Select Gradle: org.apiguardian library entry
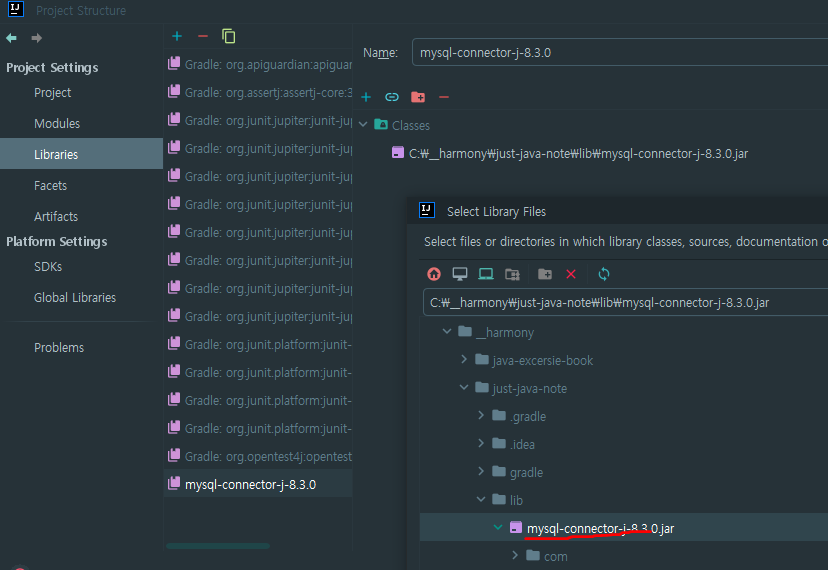Viewport: 828px width, 570px height. 258,64
